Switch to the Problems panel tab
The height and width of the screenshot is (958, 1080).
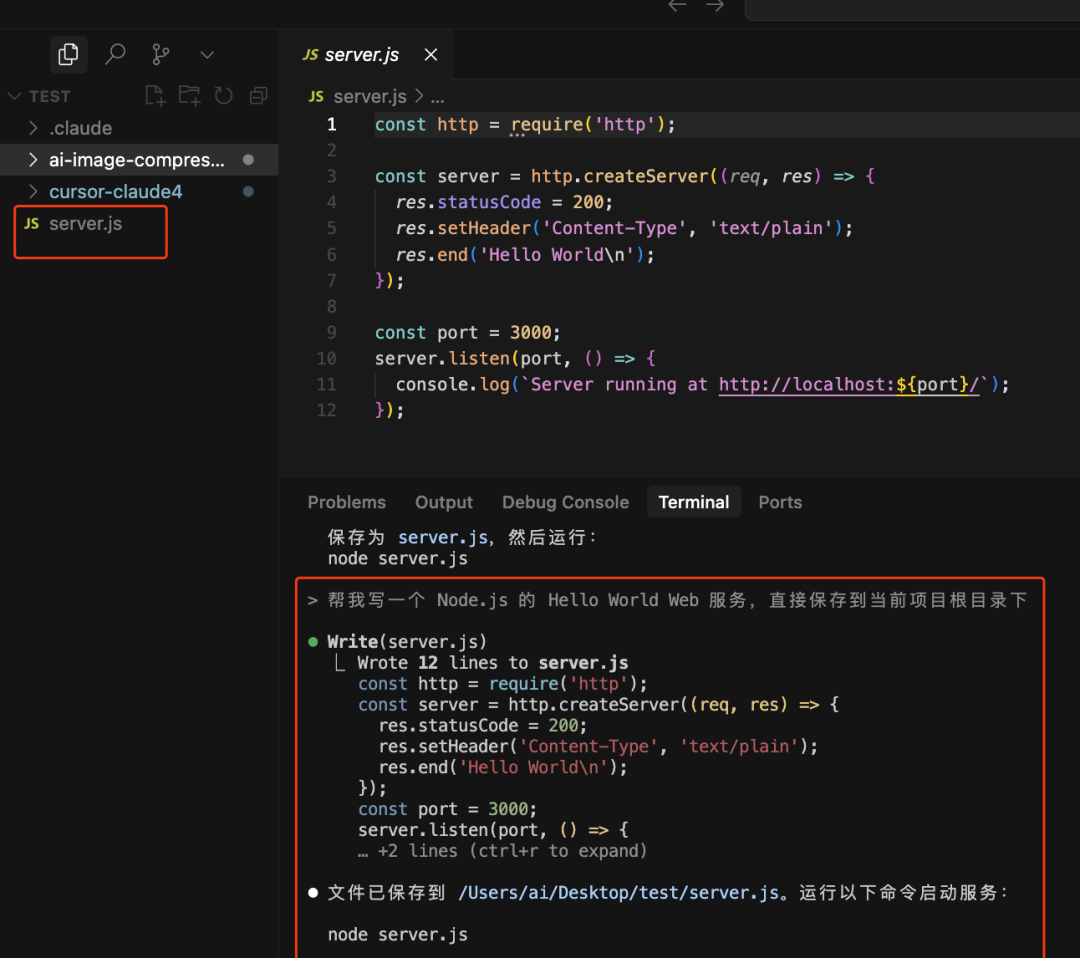(346, 502)
